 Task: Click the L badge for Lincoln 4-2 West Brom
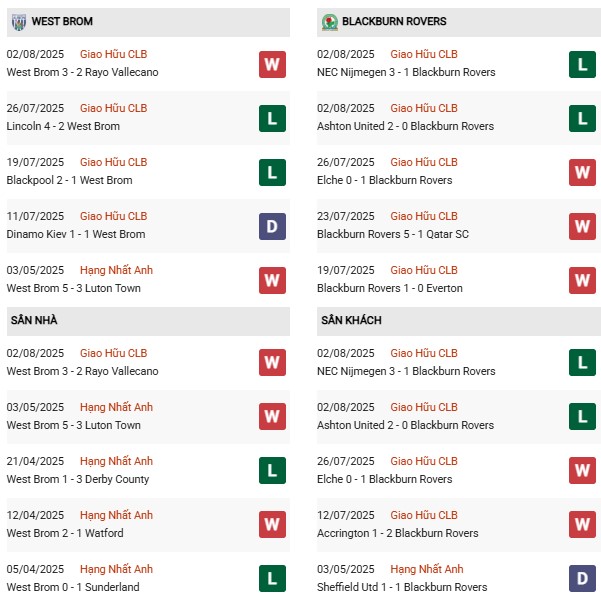pos(272,119)
